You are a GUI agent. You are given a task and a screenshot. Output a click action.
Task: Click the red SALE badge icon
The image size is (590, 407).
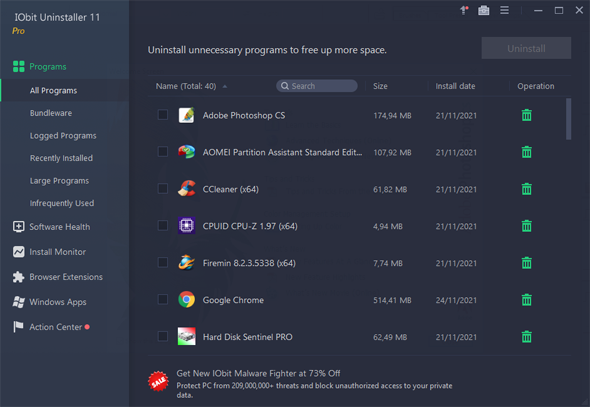158,381
